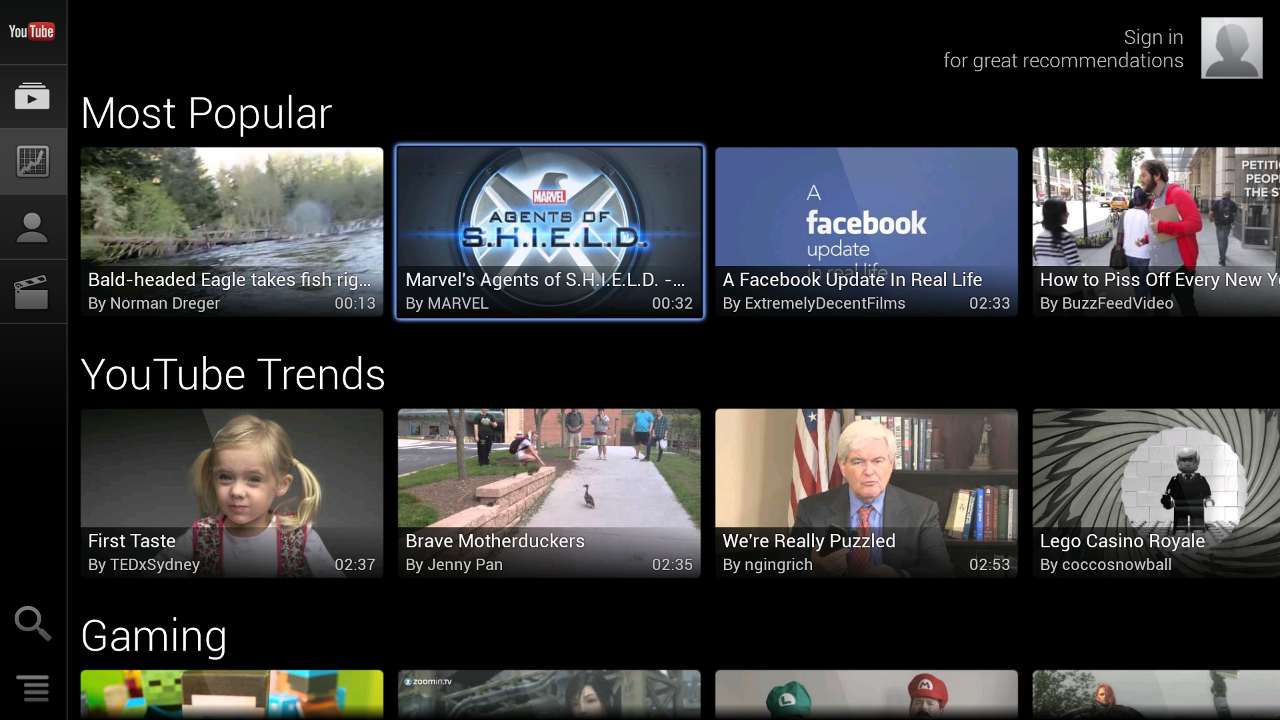The width and height of the screenshot is (1280, 720).
Task: Click the profile avatar placeholder
Action: (x=1231, y=48)
